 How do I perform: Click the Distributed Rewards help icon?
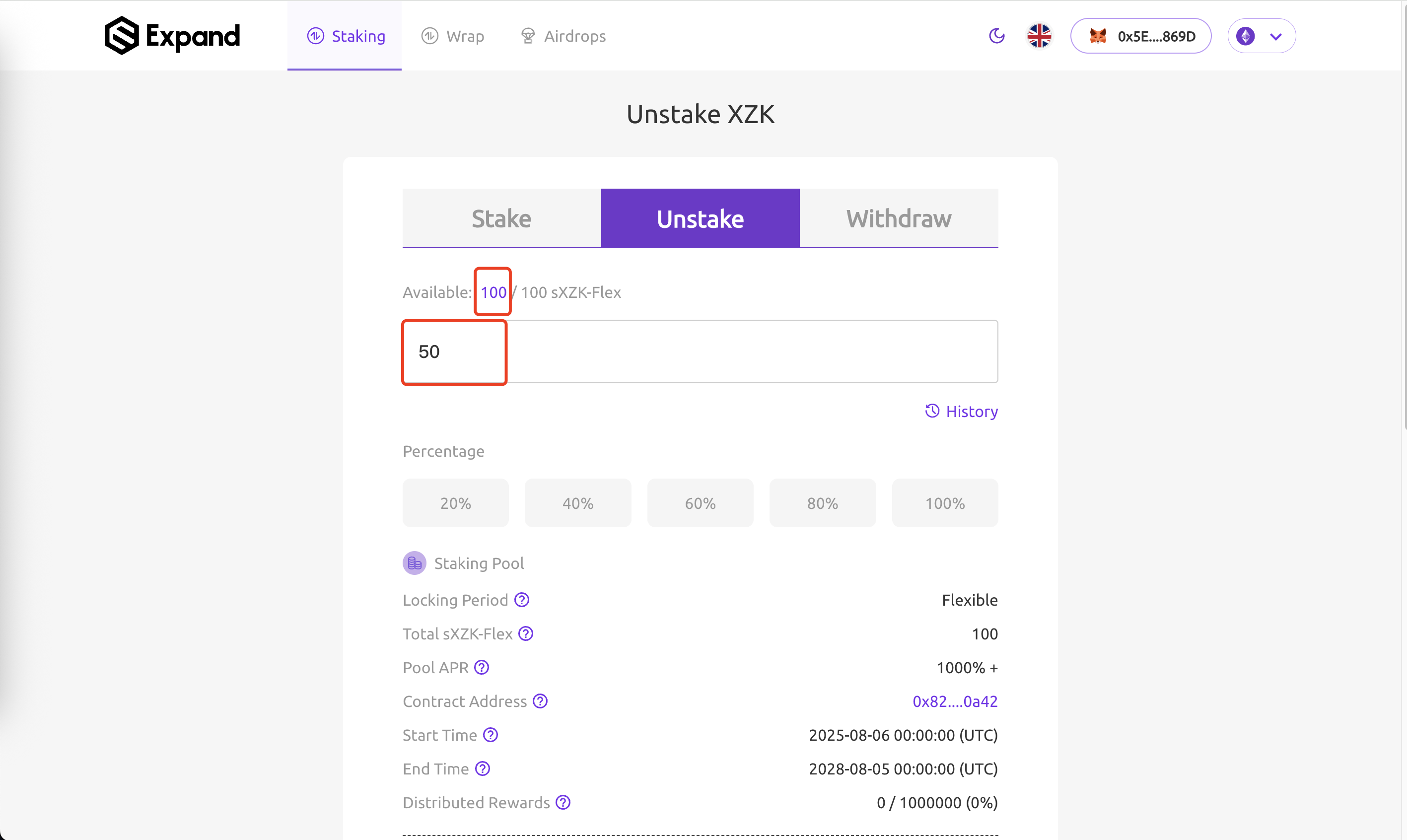click(x=563, y=803)
